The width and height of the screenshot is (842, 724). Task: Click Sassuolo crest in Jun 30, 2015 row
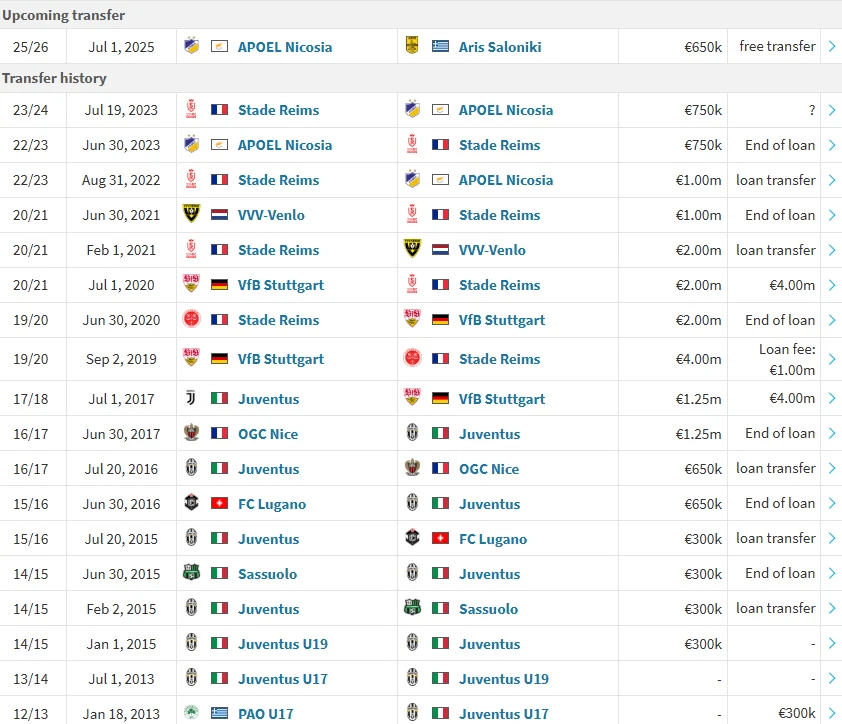click(x=191, y=574)
